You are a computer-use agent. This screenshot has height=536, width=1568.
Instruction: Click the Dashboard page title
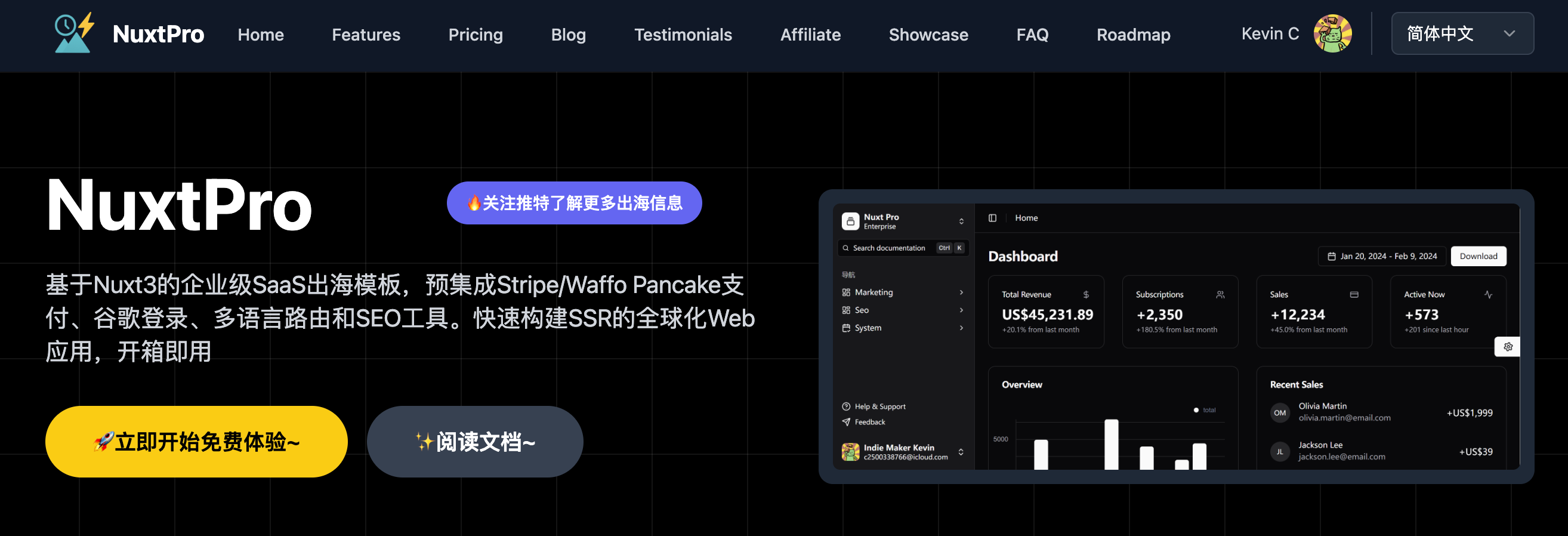coord(1023,257)
